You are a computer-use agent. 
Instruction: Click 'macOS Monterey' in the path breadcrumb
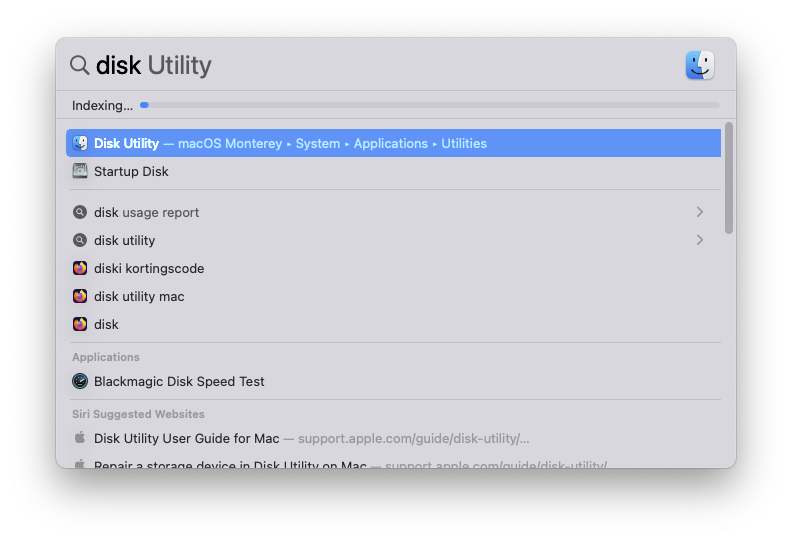tap(230, 143)
